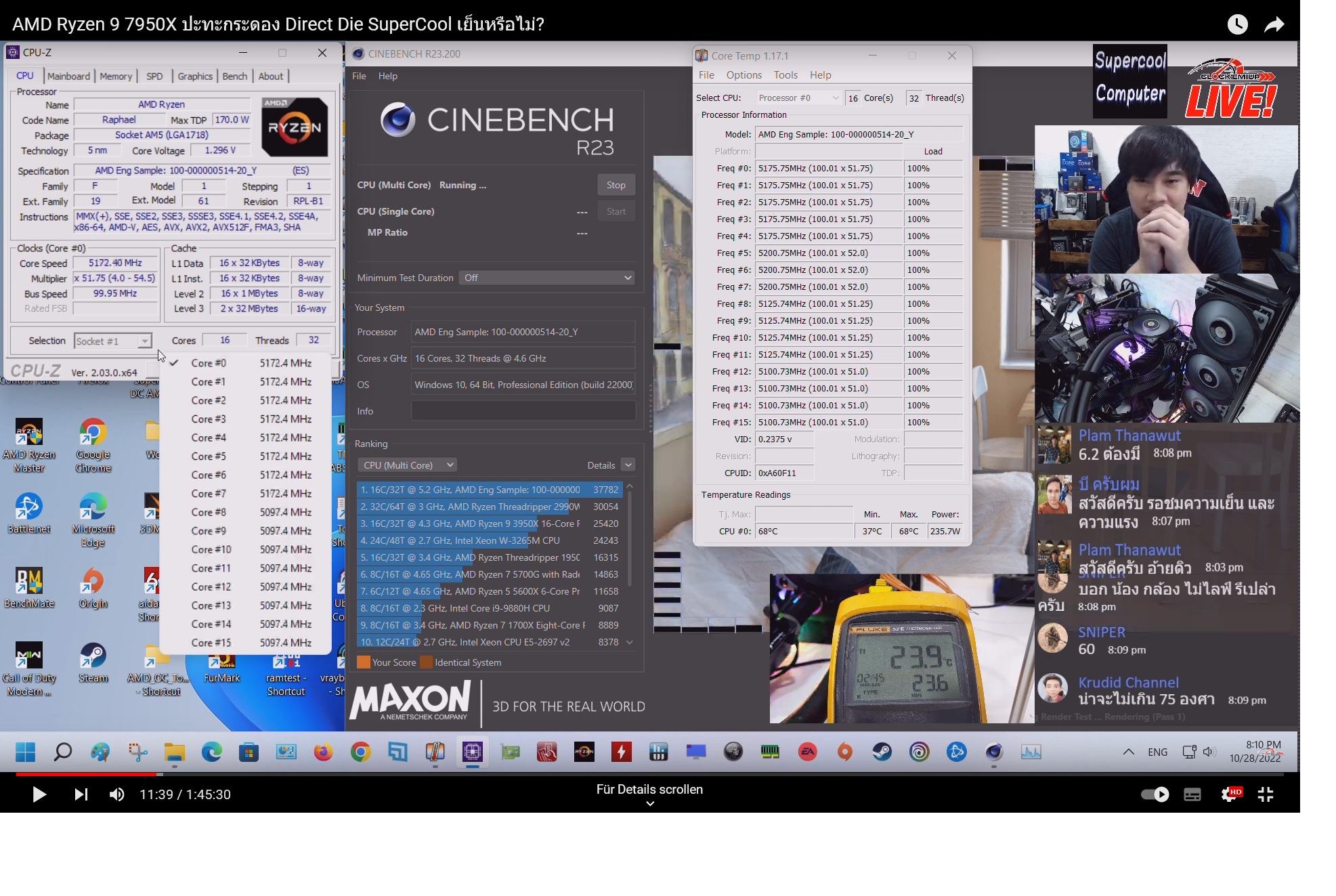This screenshot has height=896, width=1336.
Task: Click Cinebench Info input field
Action: coord(523,411)
